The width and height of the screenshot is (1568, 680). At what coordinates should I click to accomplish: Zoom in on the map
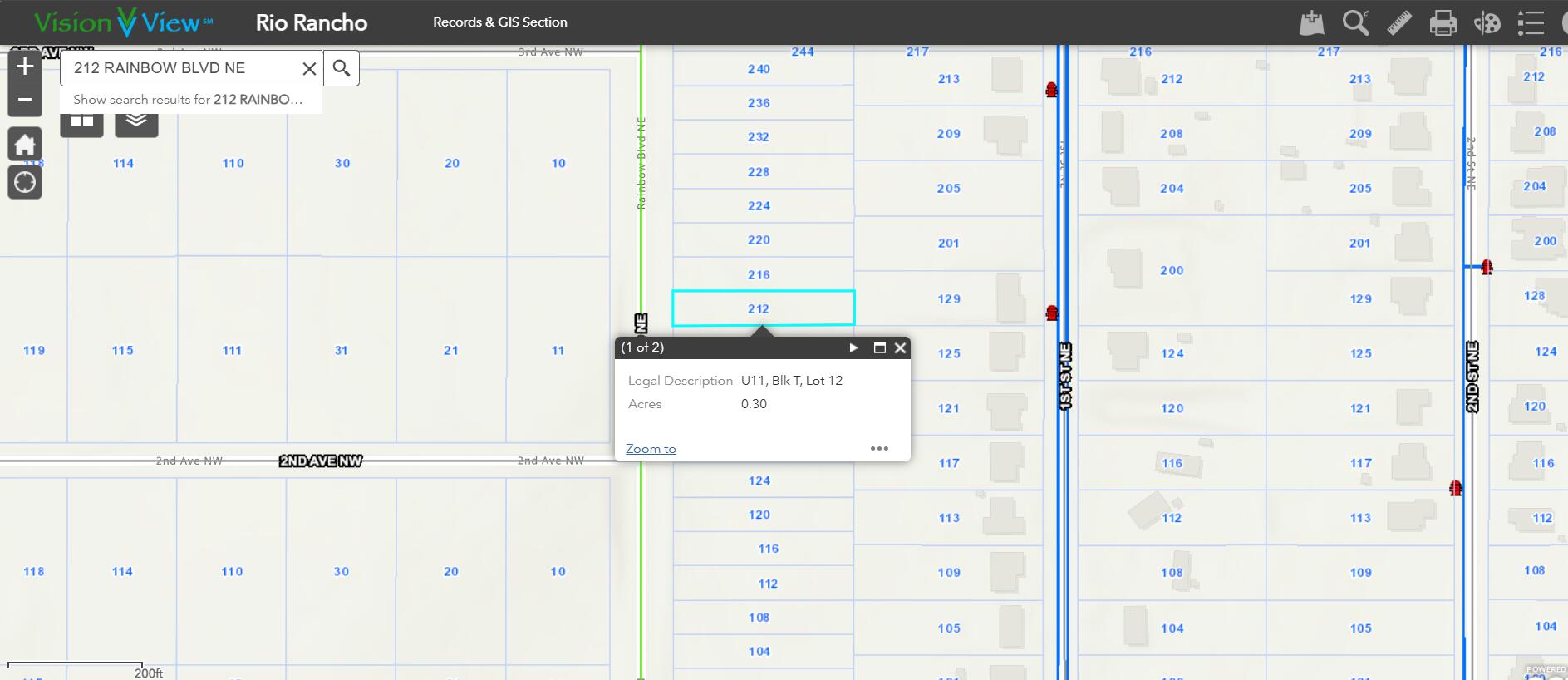(25, 67)
